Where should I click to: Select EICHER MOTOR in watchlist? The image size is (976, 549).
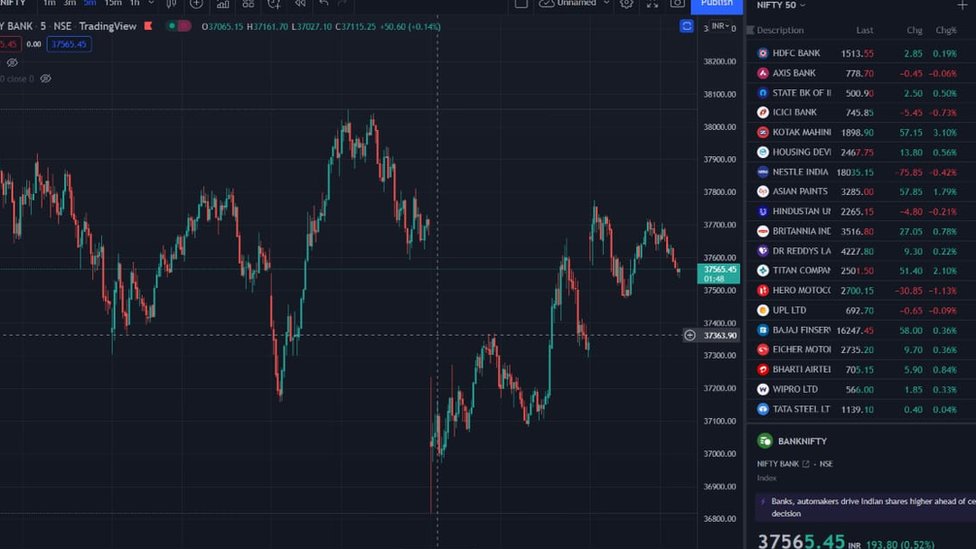pyautogui.click(x=861, y=350)
